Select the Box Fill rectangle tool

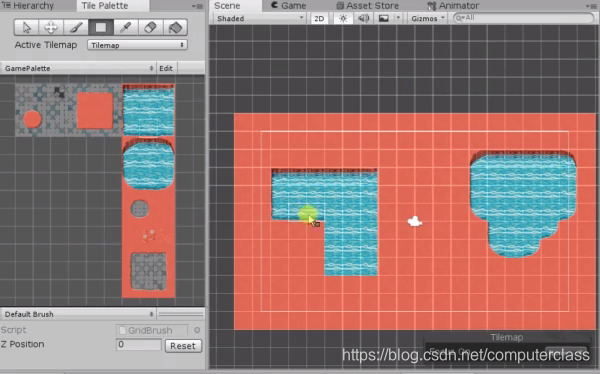click(101, 27)
